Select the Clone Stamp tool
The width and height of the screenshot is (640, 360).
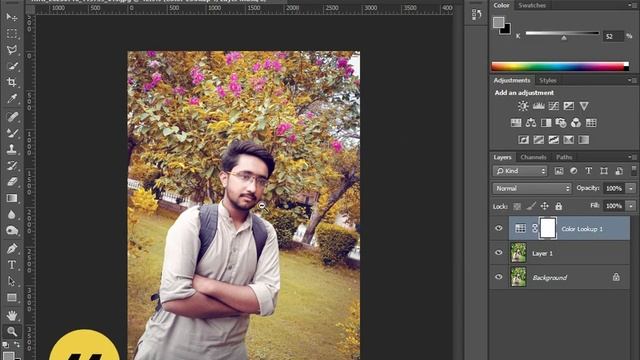click(12, 149)
